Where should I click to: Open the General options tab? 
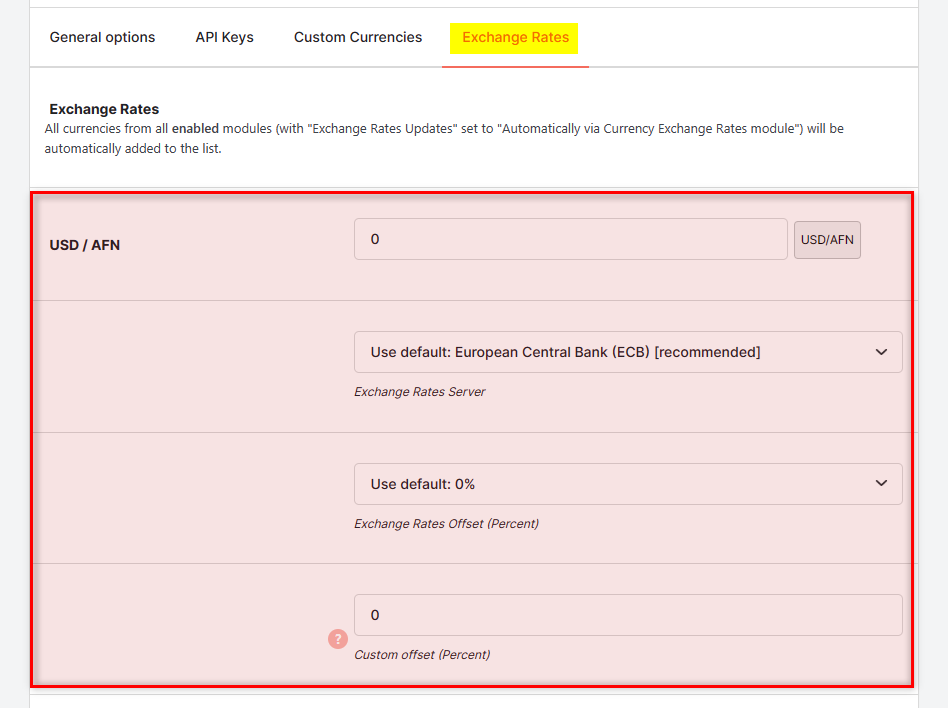(102, 37)
